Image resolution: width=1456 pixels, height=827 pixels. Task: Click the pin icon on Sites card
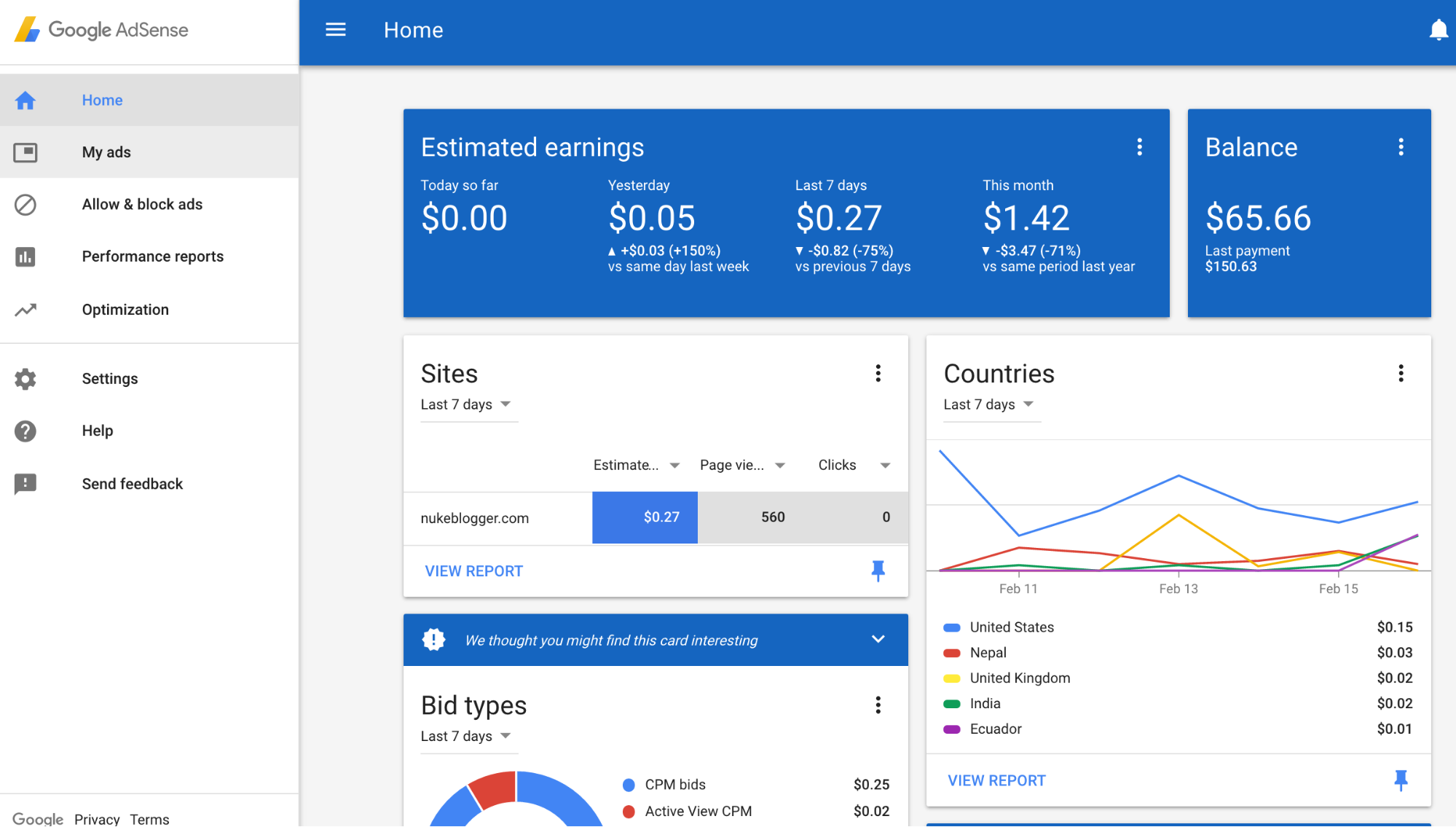(x=878, y=570)
